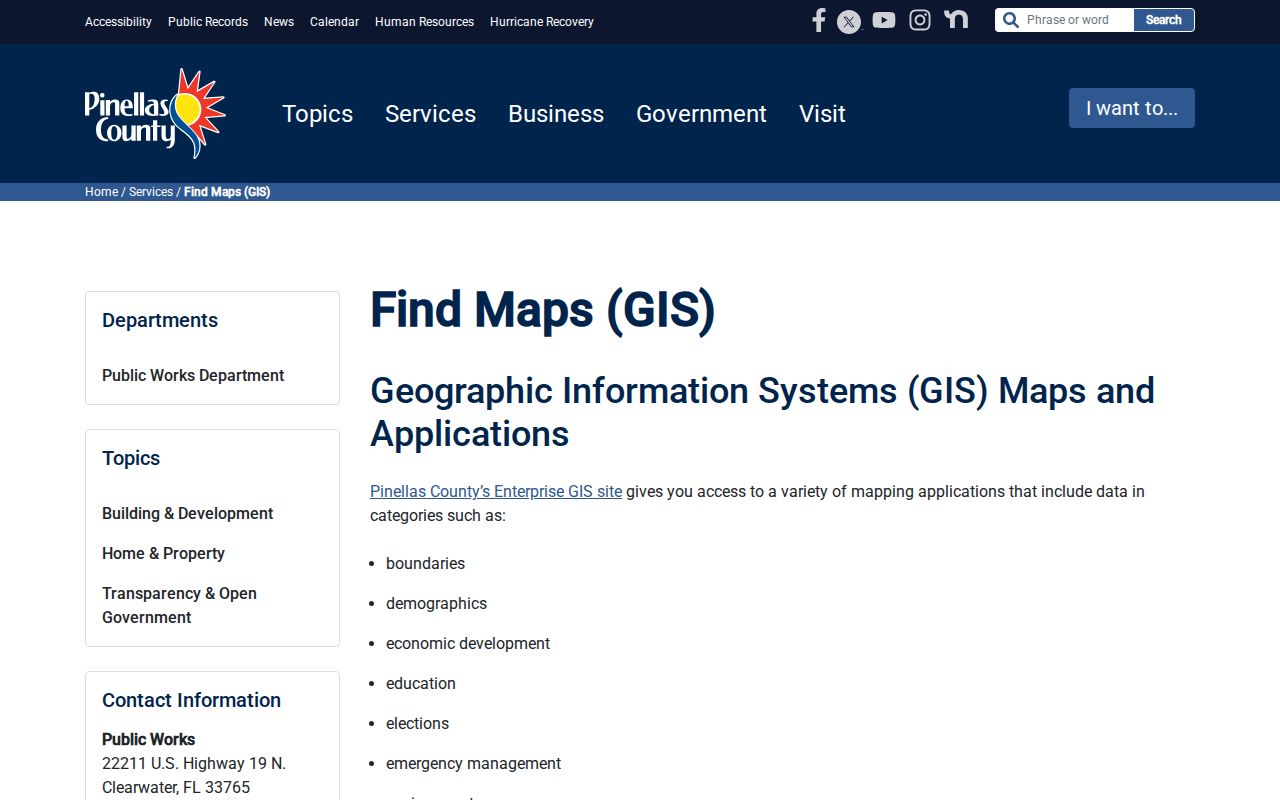Click Home in the breadcrumb
The image size is (1280, 800).
coord(101,192)
